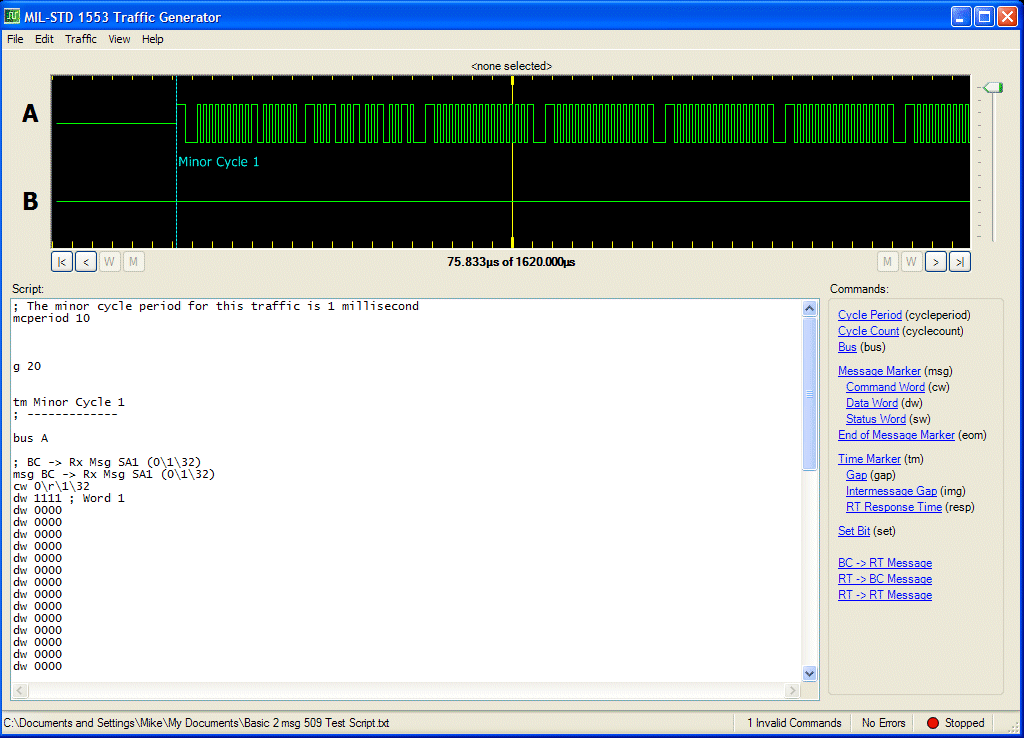Click the 'dw 1111 ; Word 1' line
Image resolution: width=1024 pixels, height=738 pixels.
click(69, 498)
